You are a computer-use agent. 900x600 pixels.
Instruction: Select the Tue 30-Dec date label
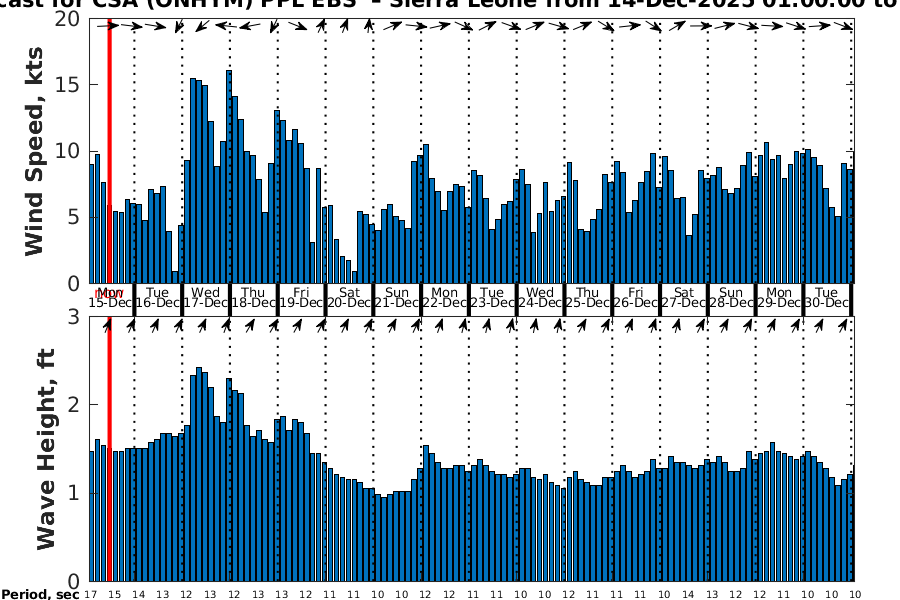point(826,297)
